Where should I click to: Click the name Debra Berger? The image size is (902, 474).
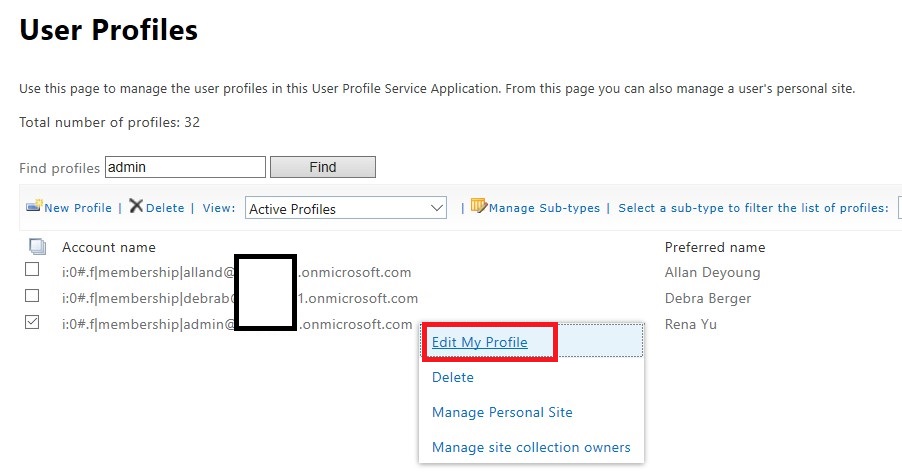point(708,299)
